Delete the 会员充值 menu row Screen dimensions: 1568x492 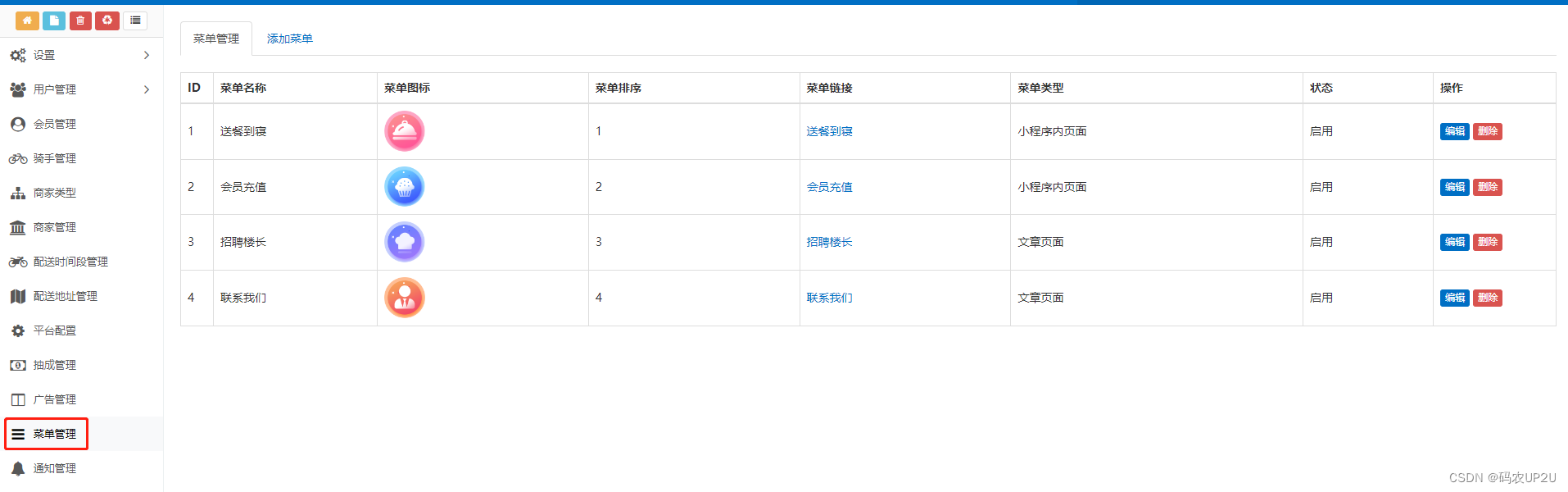(1488, 187)
